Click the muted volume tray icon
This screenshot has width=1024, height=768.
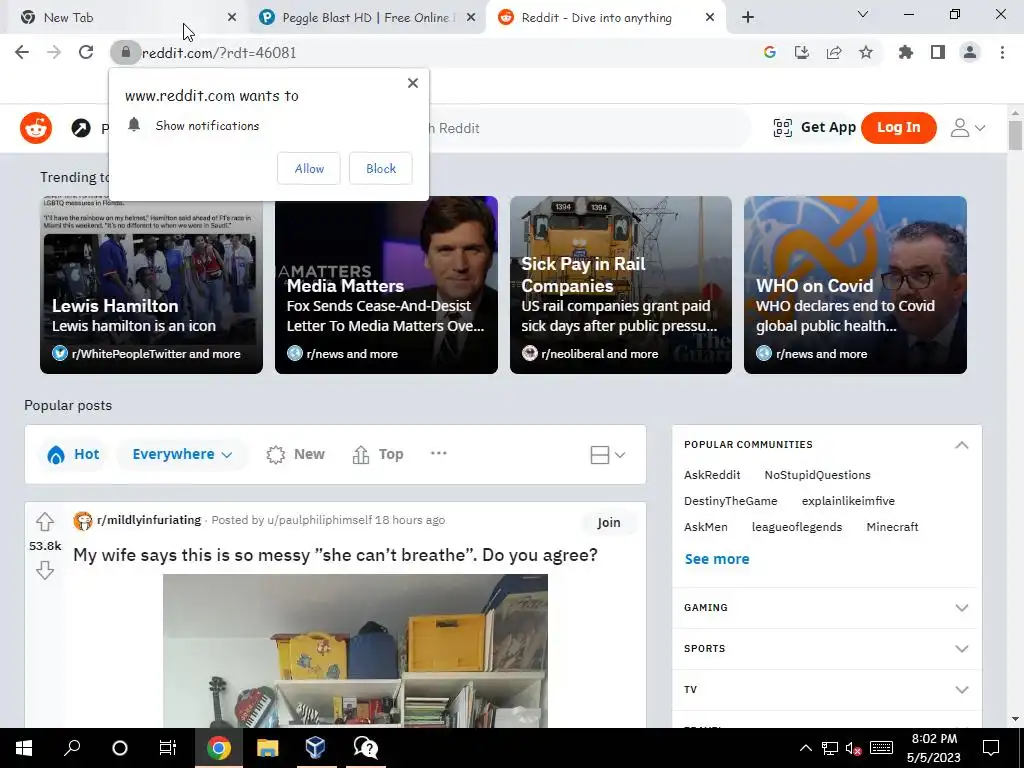click(x=854, y=748)
